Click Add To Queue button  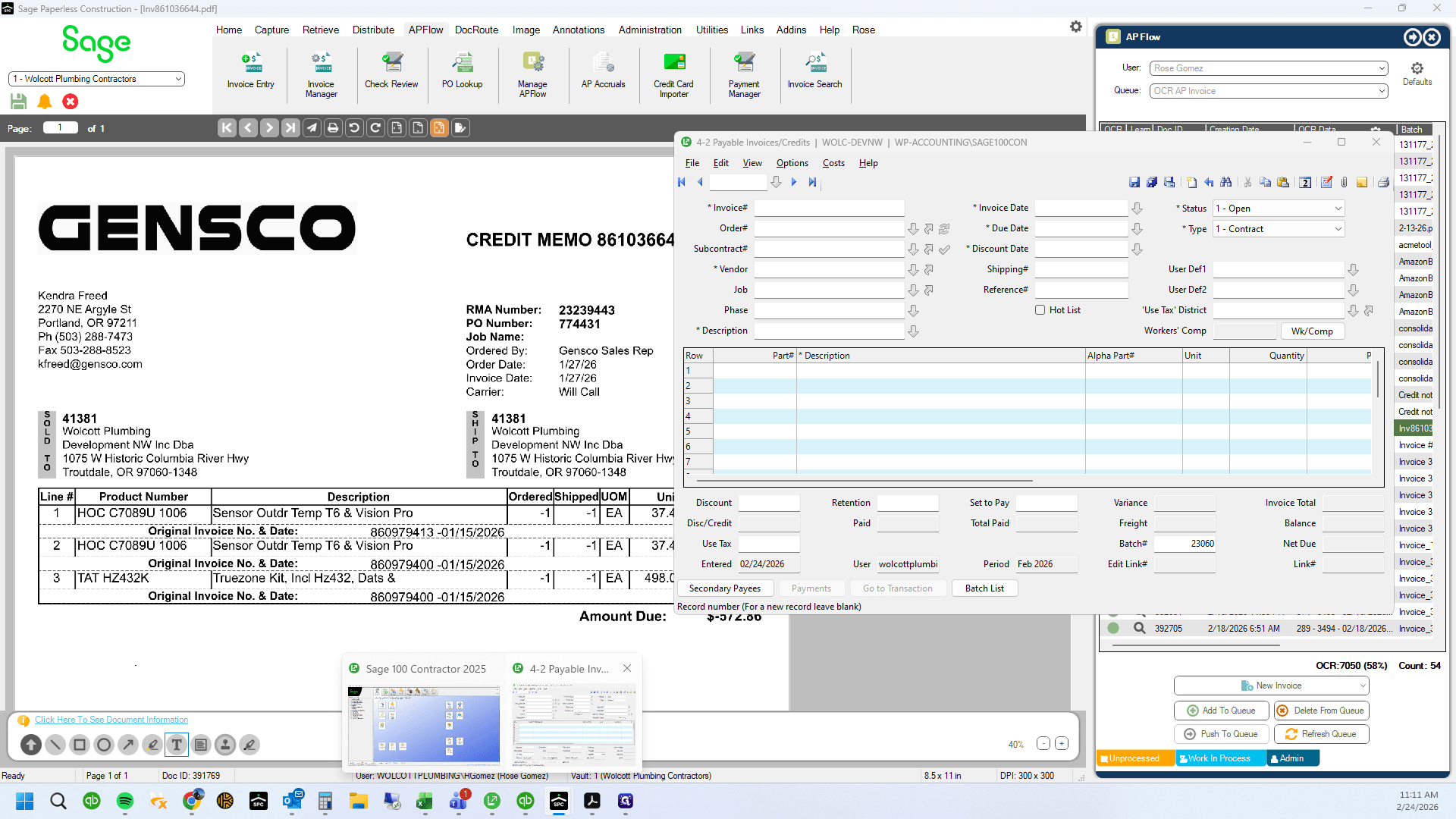1221,711
